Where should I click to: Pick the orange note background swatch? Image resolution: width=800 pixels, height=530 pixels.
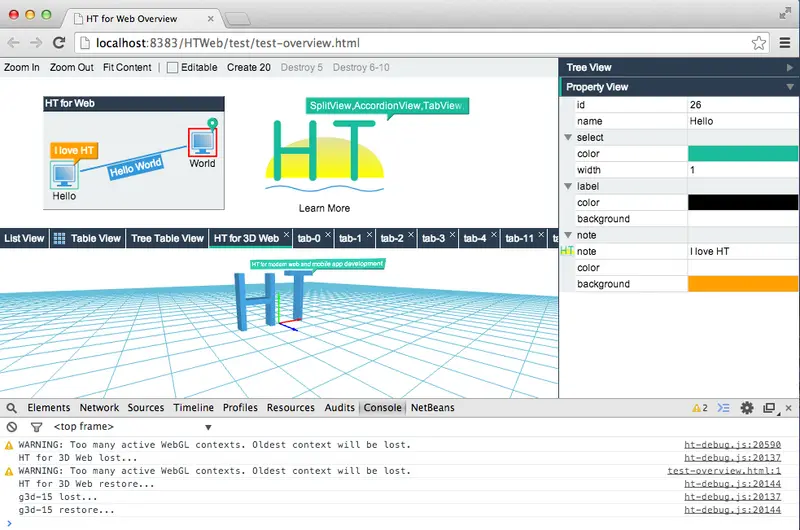pos(743,284)
